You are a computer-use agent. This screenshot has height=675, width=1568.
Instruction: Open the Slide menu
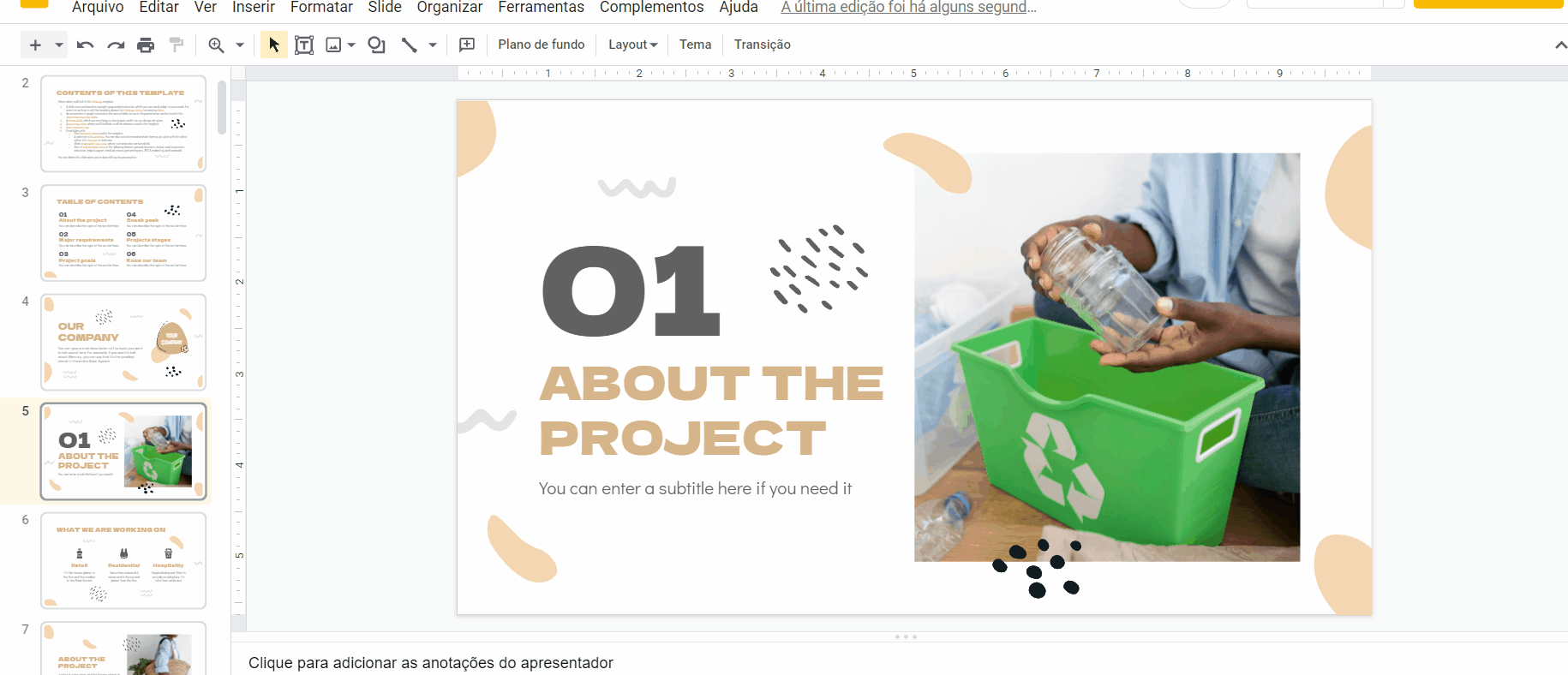(x=385, y=8)
